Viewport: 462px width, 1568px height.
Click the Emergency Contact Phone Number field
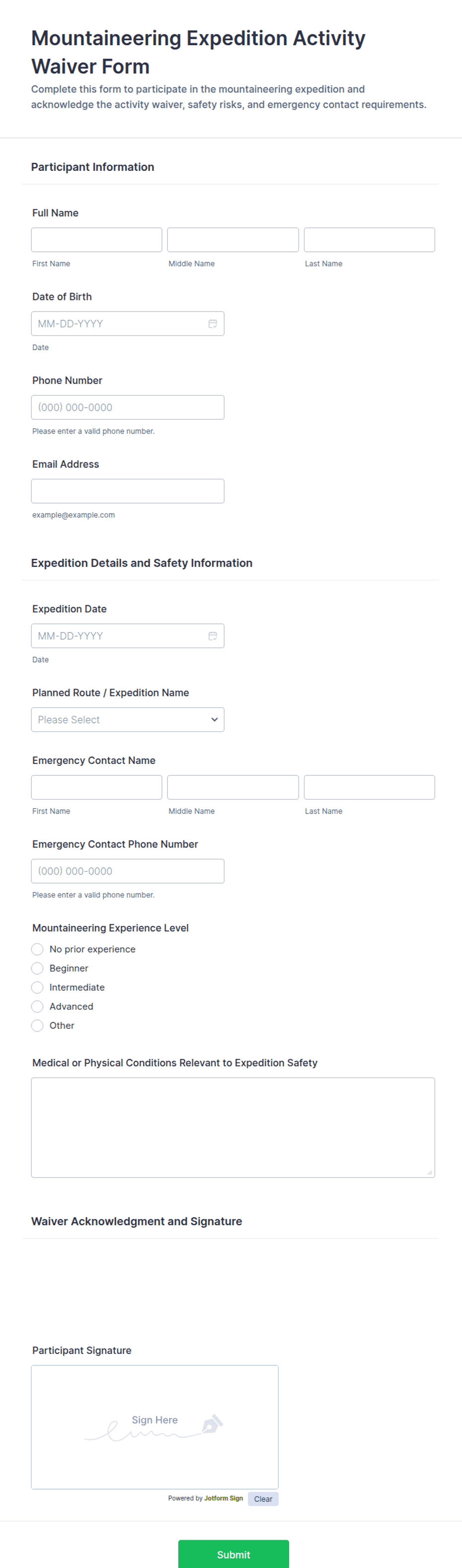click(x=128, y=871)
